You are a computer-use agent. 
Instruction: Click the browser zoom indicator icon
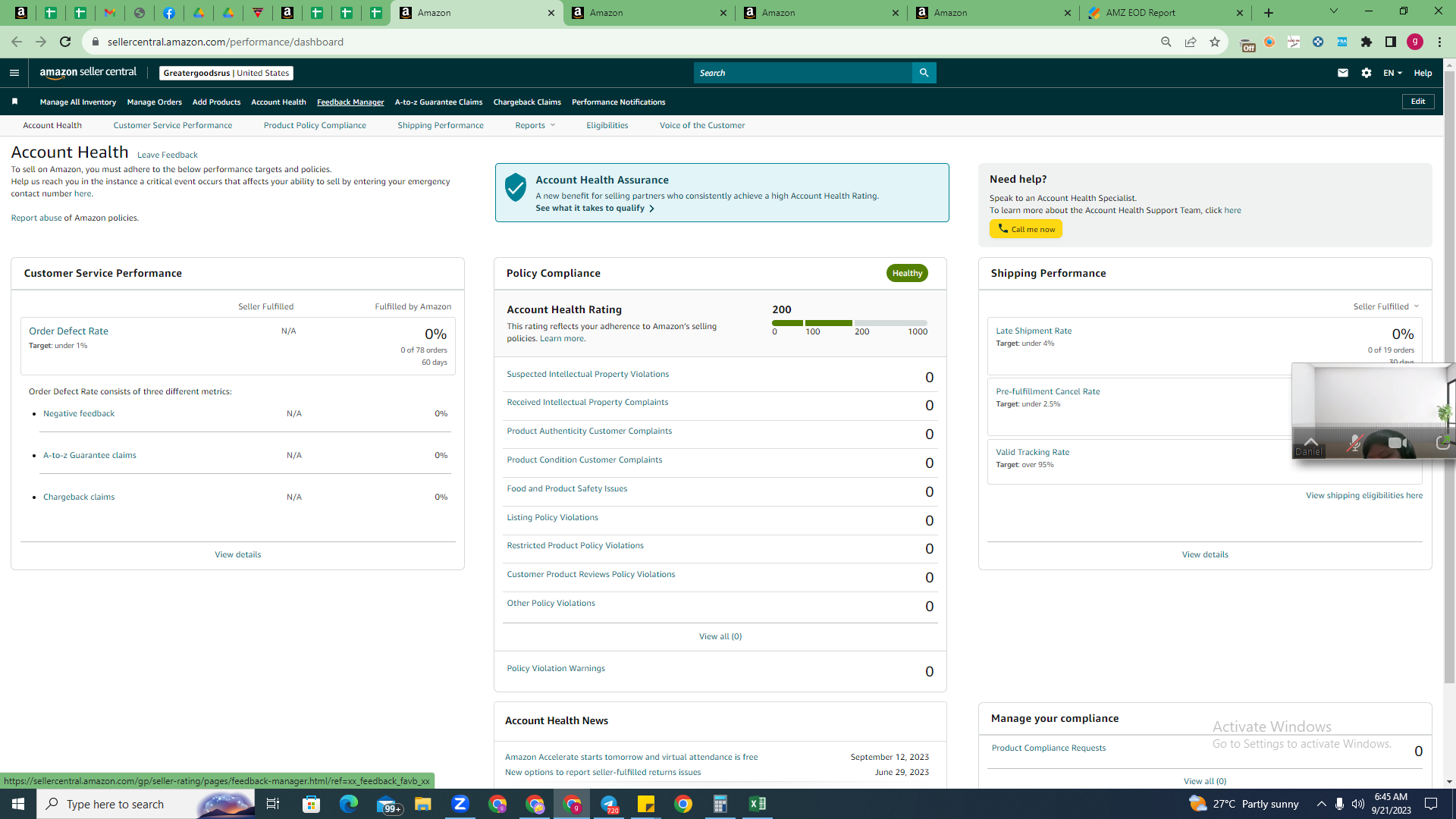pos(1166,42)
